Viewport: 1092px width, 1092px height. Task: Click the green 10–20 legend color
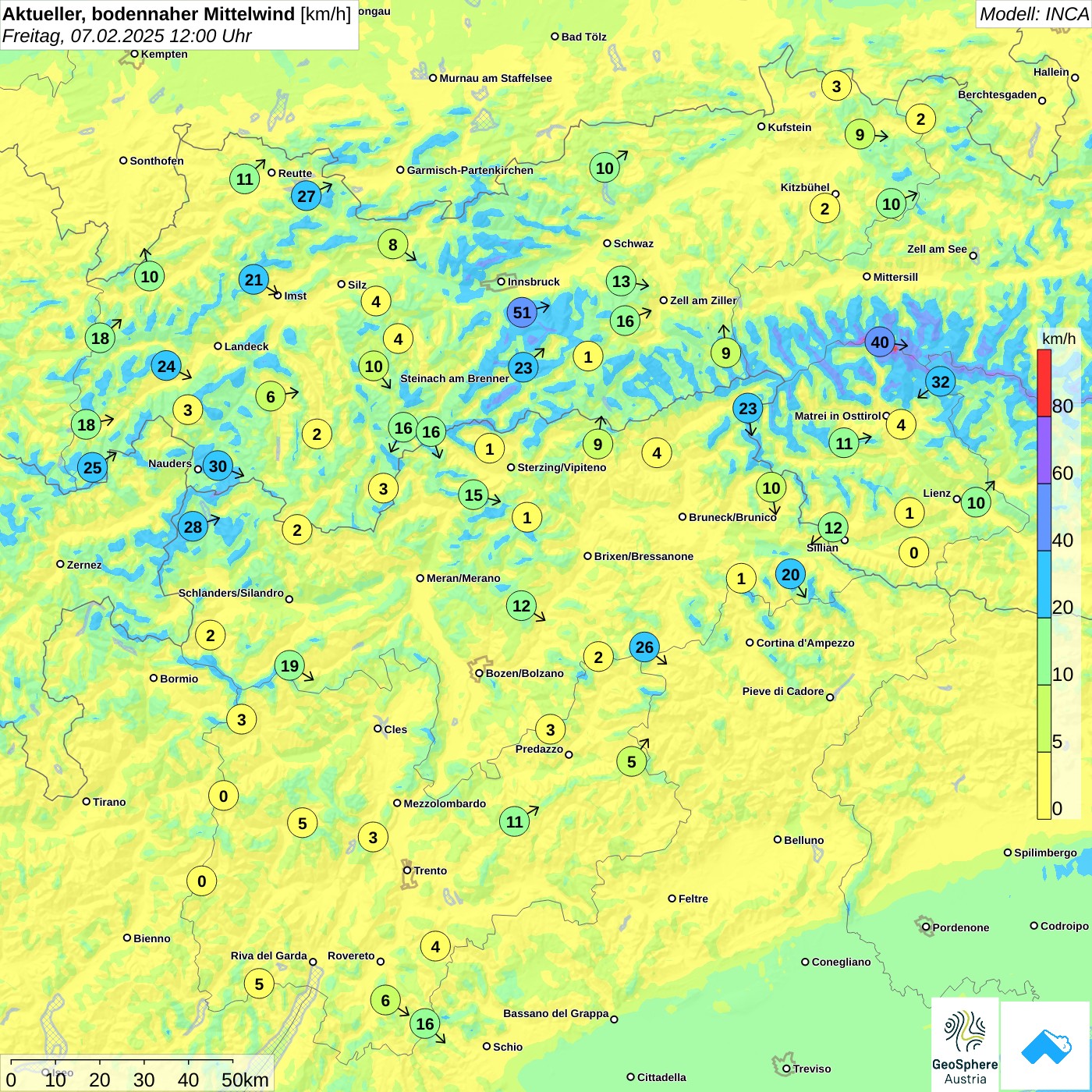(x=1044, y=652)
